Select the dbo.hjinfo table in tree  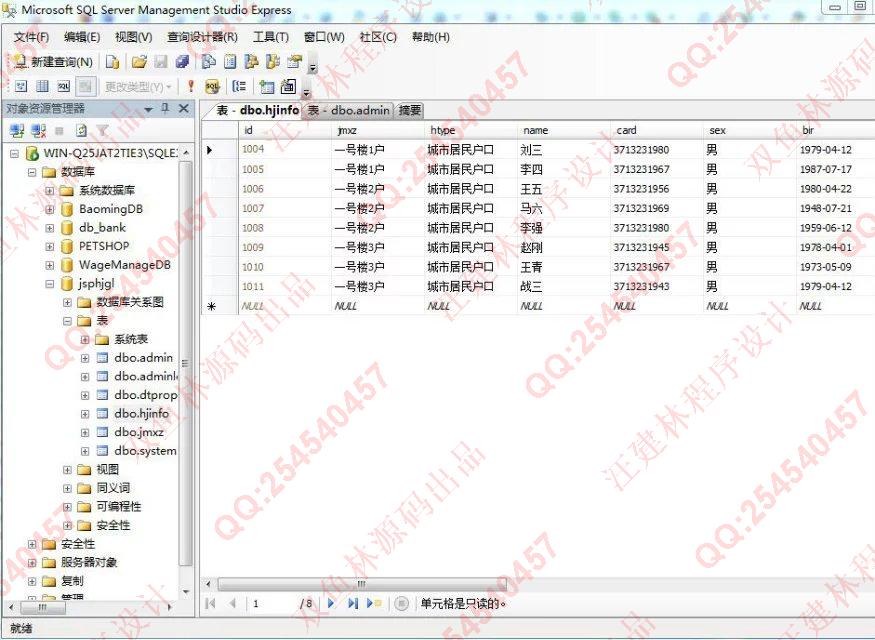[x=141, y=413]
